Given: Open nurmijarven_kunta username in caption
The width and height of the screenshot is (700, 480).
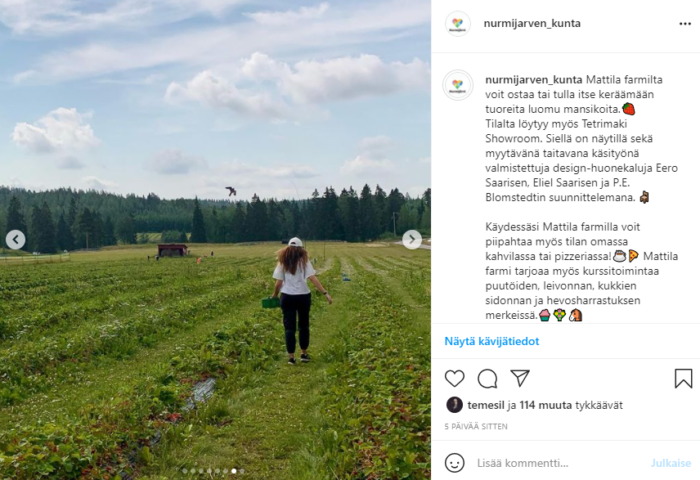Looking at the screenshot, I should (x=533, y=80).
